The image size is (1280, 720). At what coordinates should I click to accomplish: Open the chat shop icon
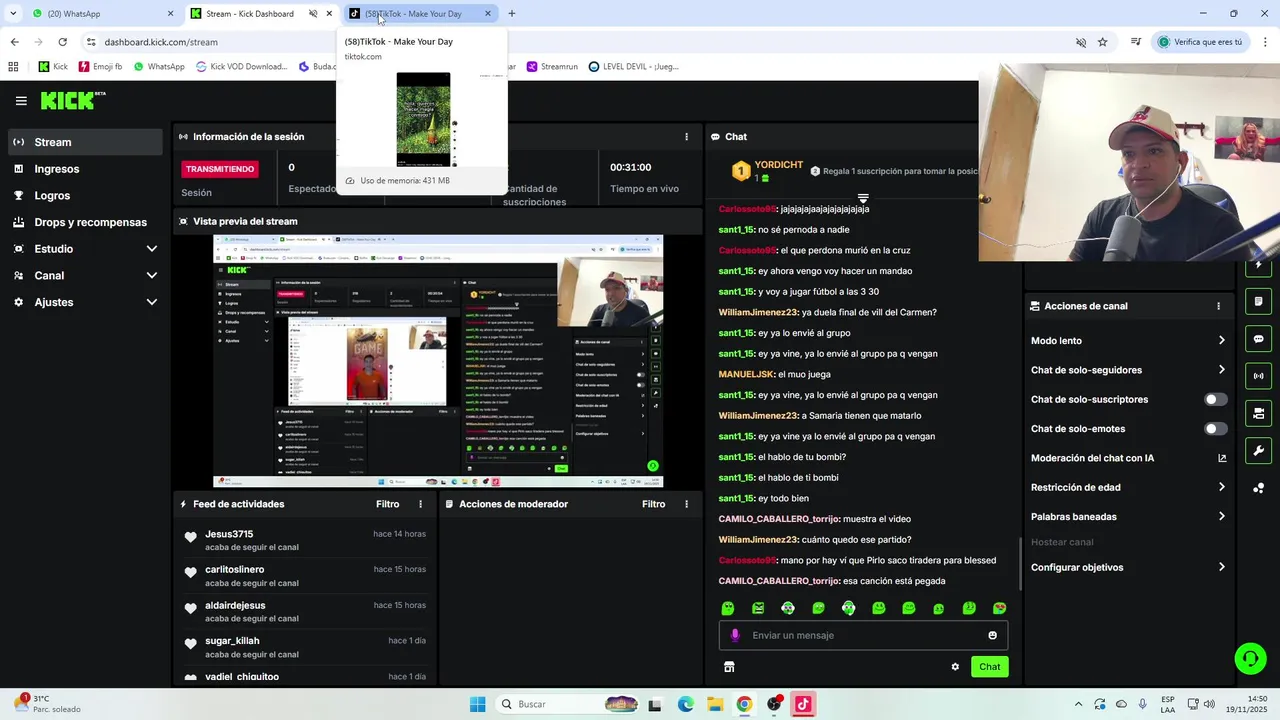pyautogui.click(x=729, y=667)
